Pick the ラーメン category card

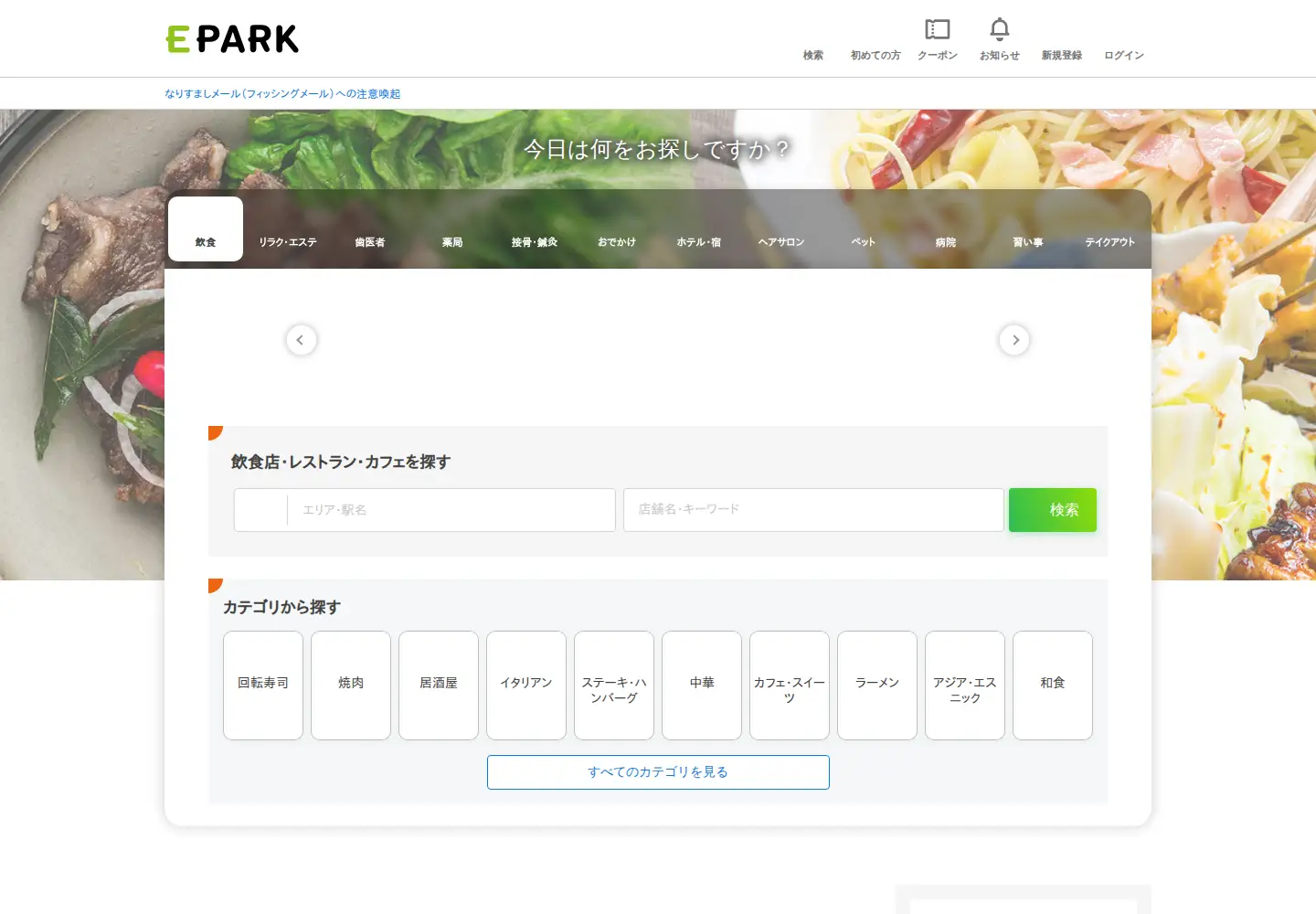pos(877,685)
